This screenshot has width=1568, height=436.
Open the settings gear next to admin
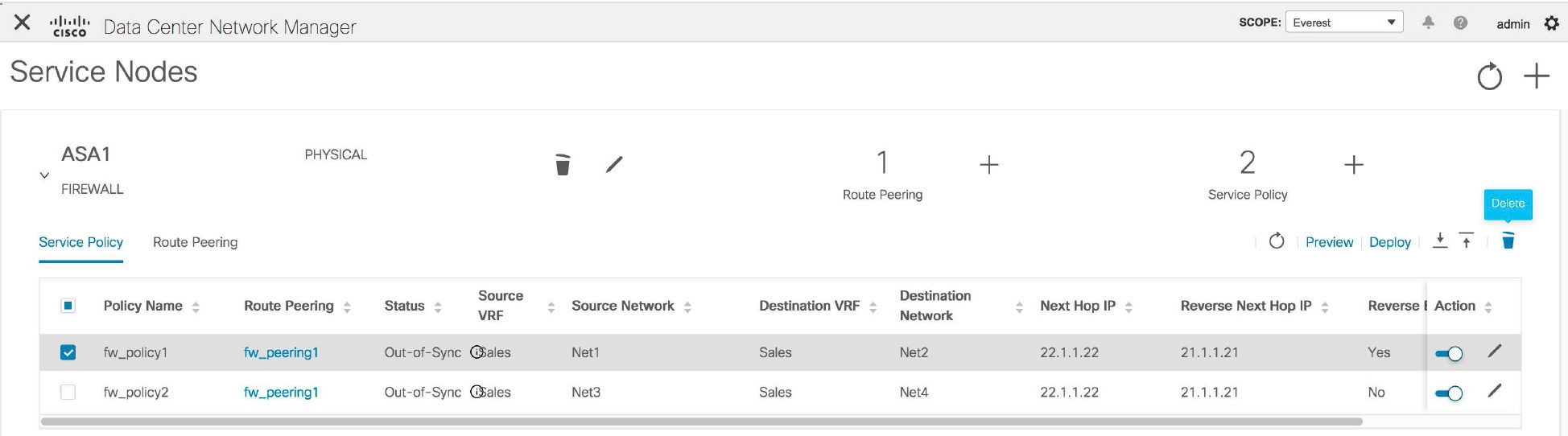[x=1552, y=23]
